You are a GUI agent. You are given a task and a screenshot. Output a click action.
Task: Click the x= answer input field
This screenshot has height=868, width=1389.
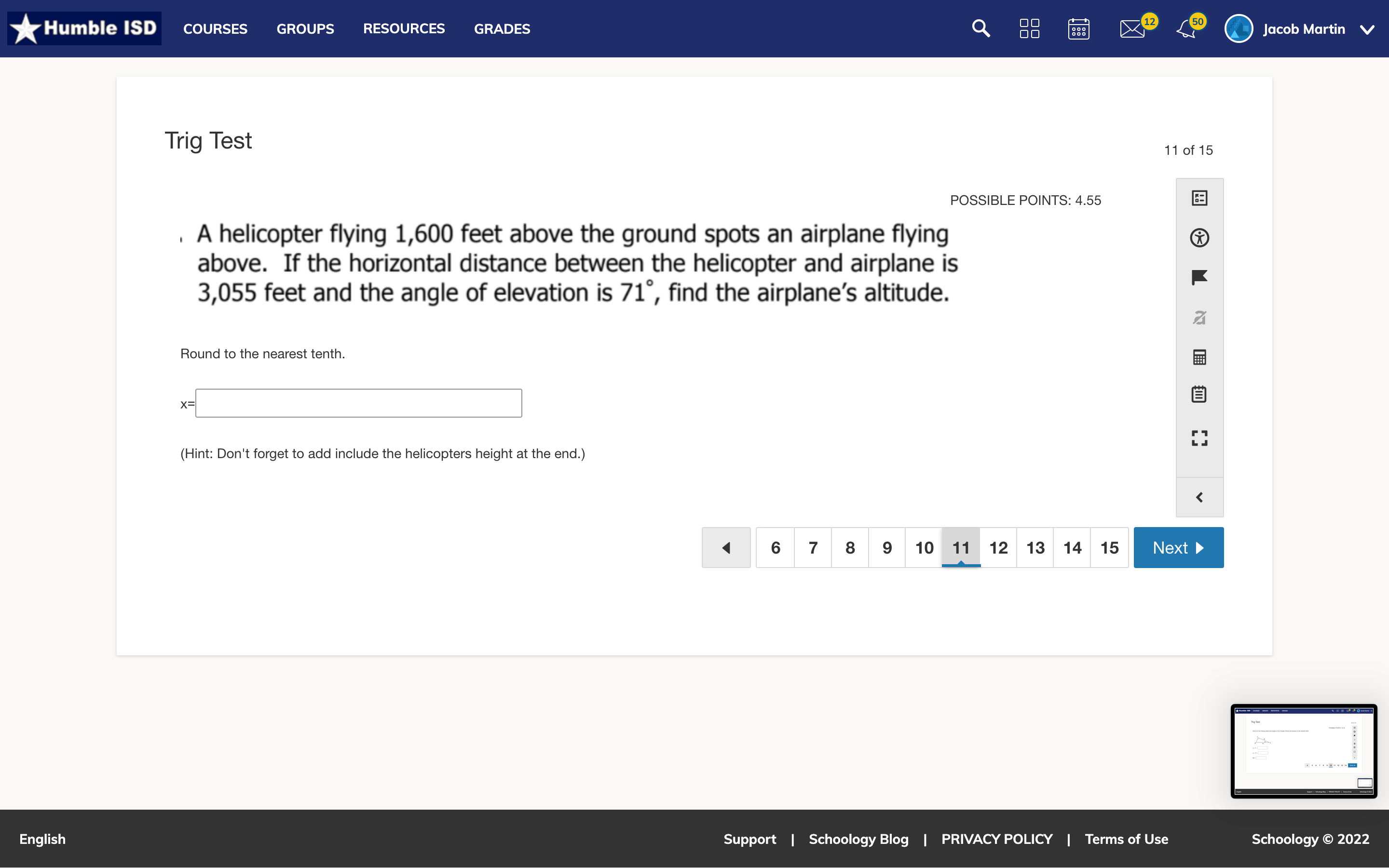click(358, 403)
